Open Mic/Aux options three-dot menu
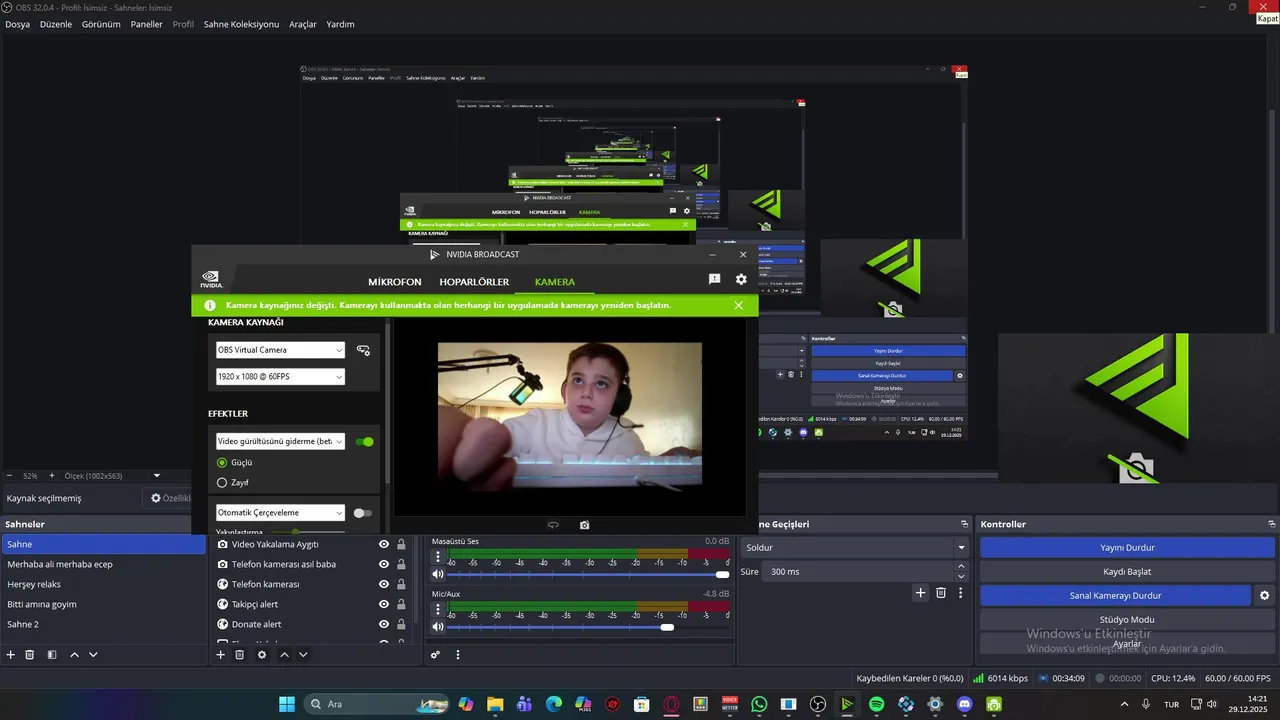The height and width of the screenshot is (720, 1280). point(438,610)
